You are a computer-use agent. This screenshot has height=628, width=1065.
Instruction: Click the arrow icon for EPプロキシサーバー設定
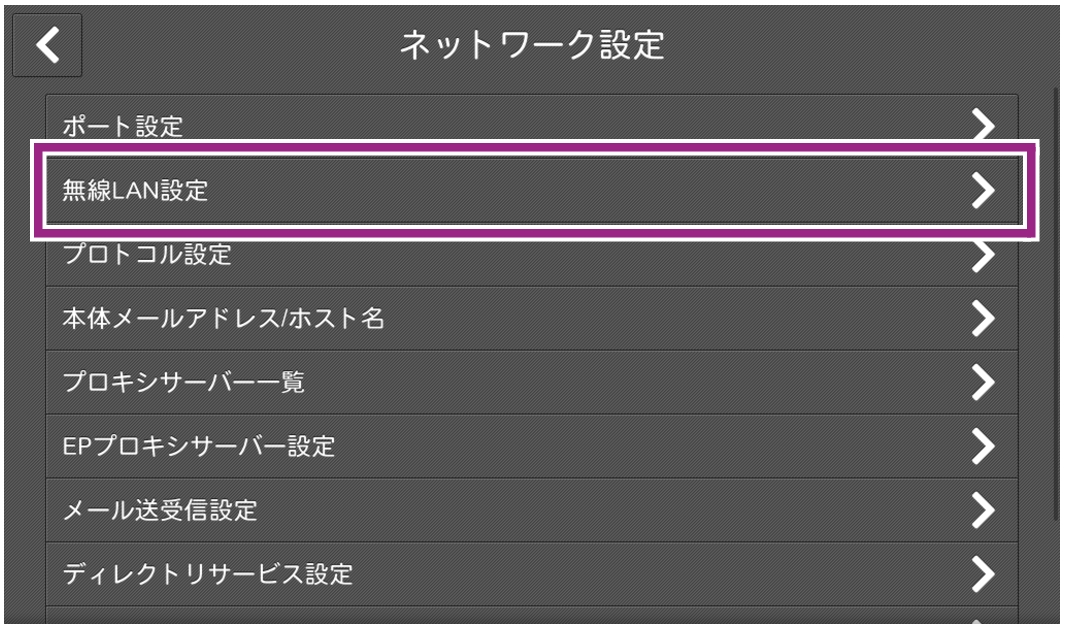click(985, 446)
